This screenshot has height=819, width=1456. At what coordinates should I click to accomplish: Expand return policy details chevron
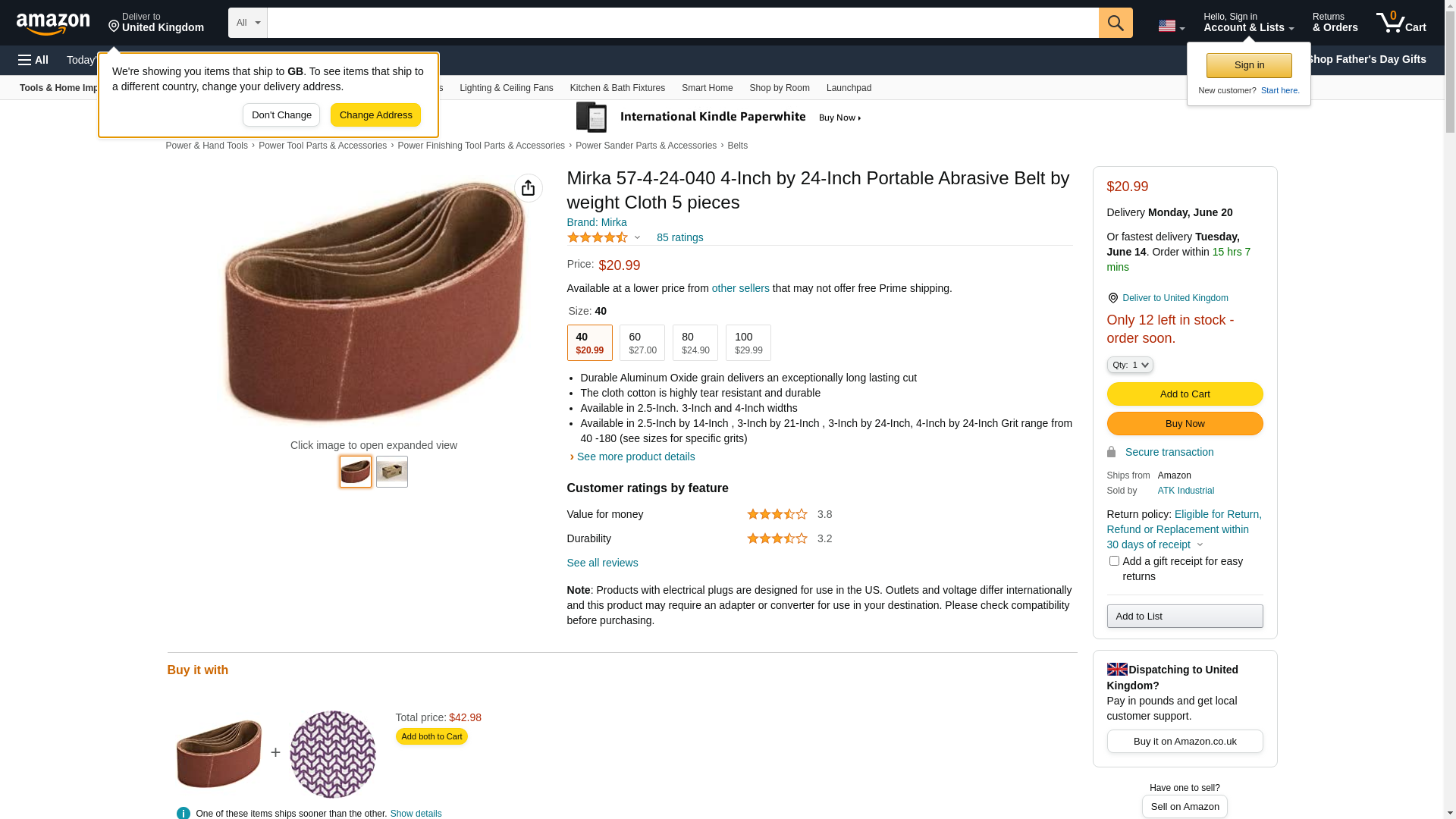pos(1200,544)
